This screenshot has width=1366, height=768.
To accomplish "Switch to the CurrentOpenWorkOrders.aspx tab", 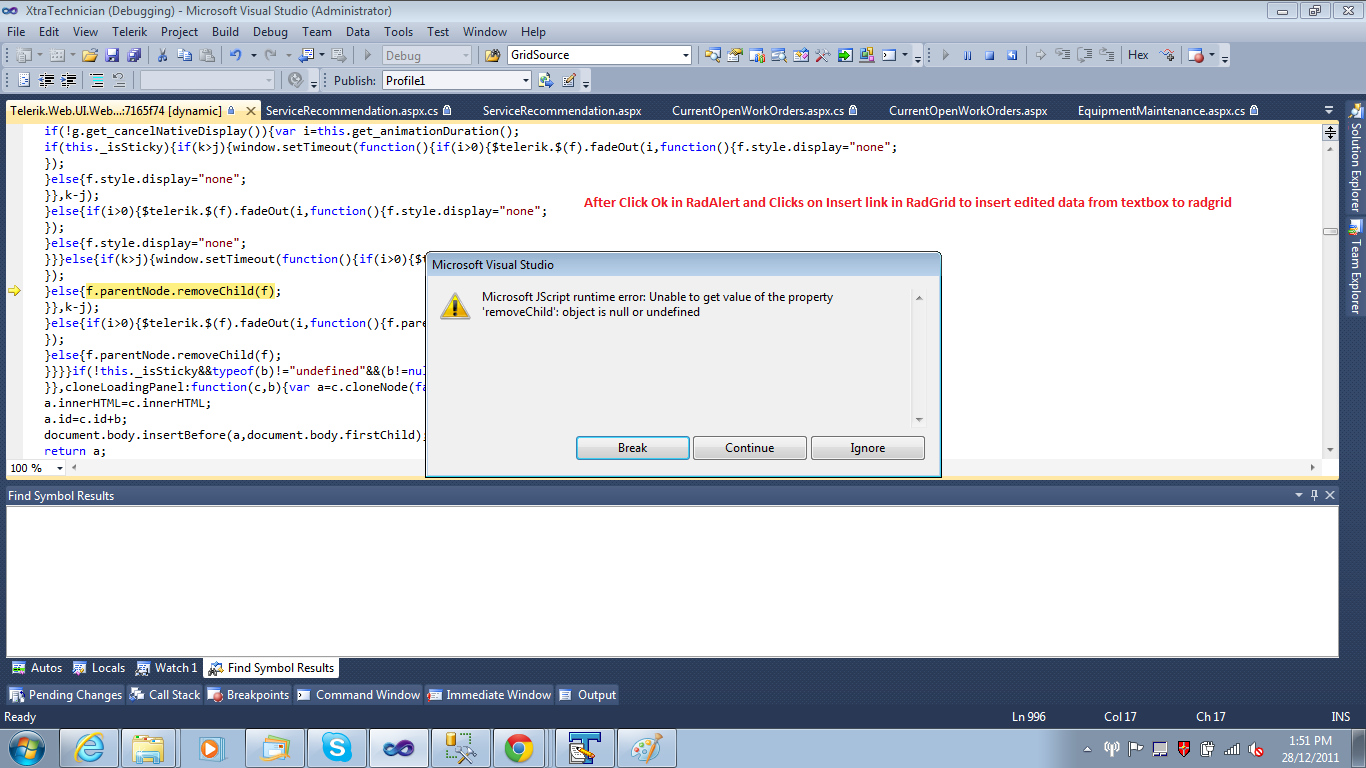I will point(968,111).
